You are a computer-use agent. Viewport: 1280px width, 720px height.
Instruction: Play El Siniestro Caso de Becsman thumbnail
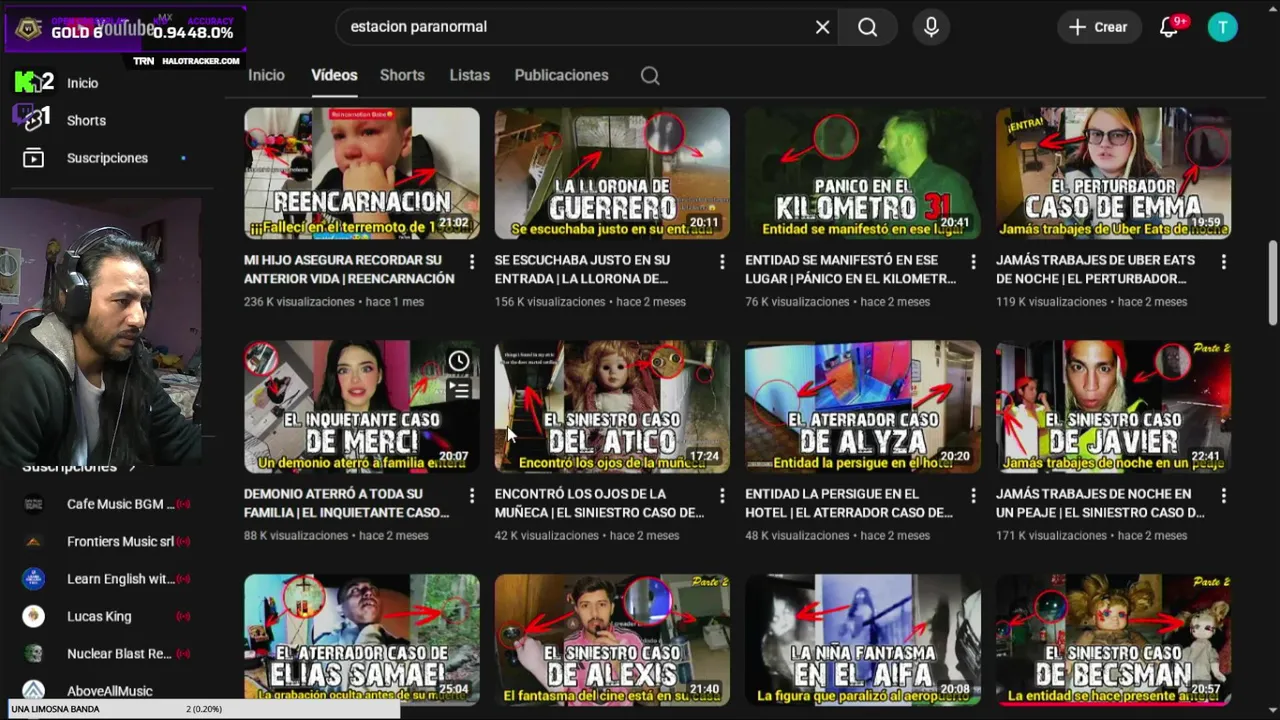[1113, 640]
